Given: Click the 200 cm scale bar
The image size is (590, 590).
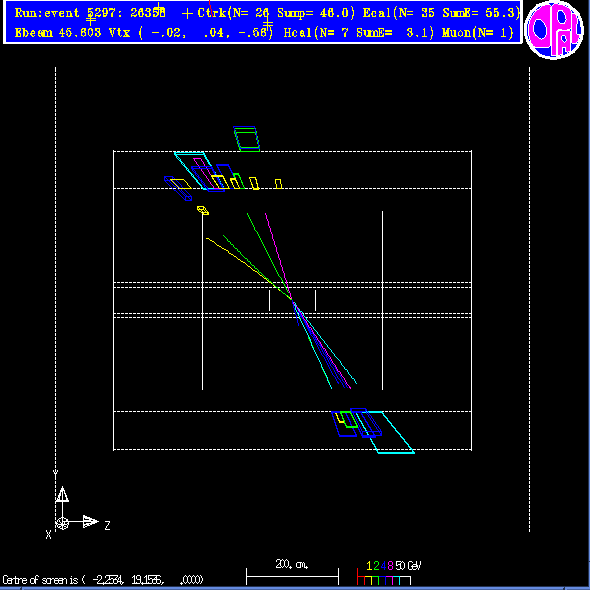Looking at the screenshot, I should [x=292, y=577].
